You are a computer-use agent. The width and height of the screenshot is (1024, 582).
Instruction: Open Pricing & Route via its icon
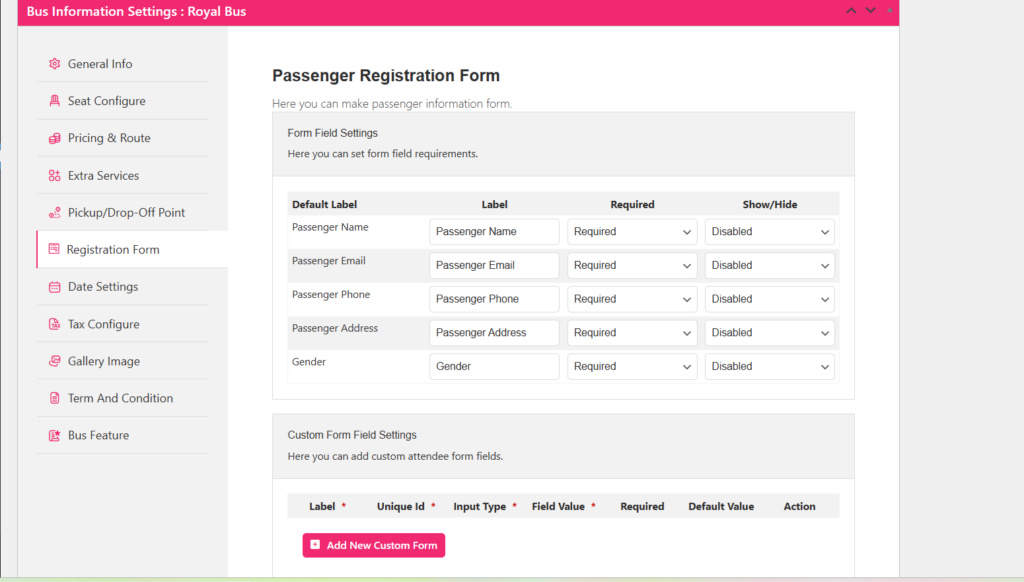click(54, 138)
